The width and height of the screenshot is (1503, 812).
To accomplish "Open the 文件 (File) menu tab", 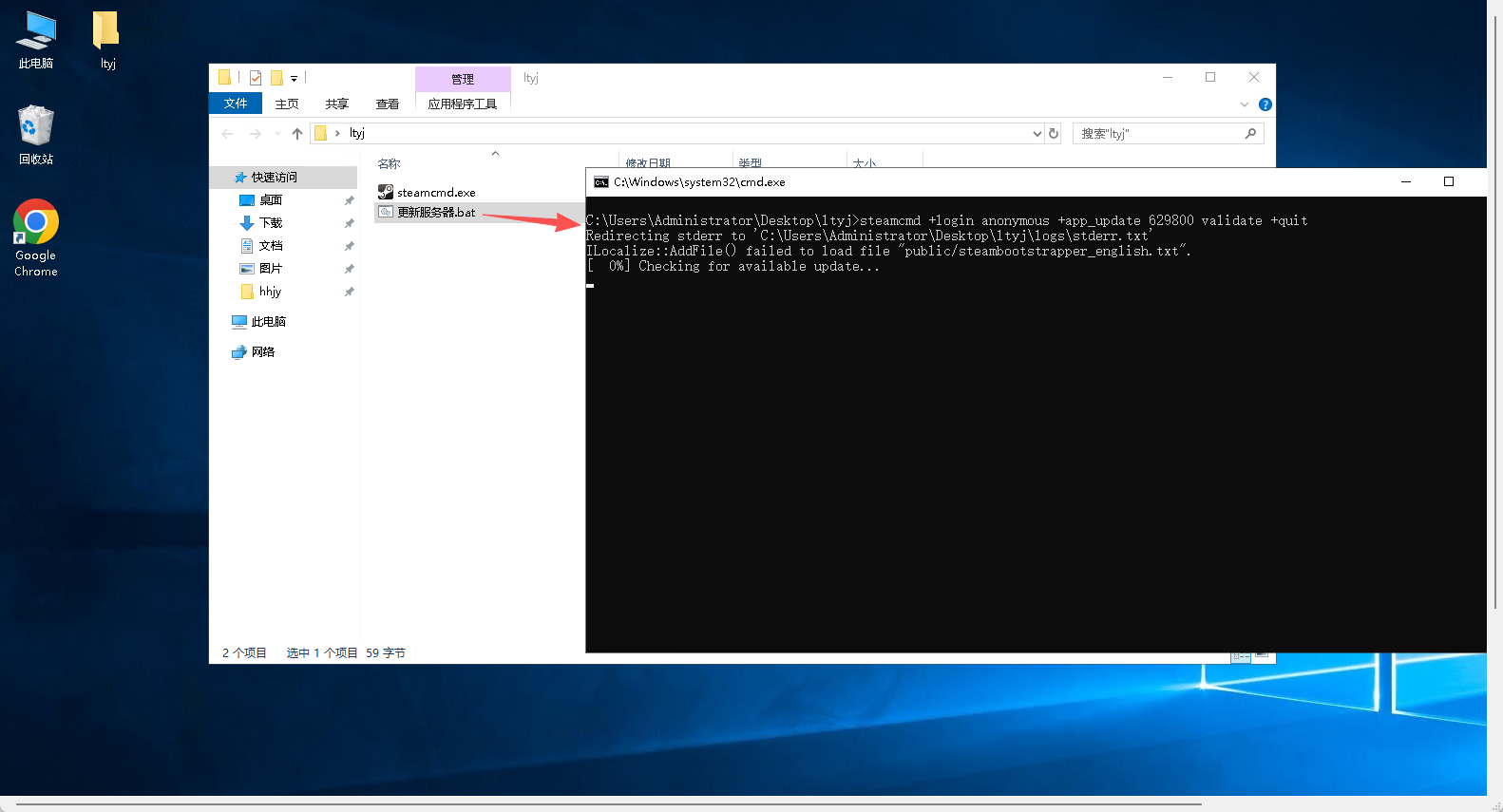I will [x=235, y=104].
